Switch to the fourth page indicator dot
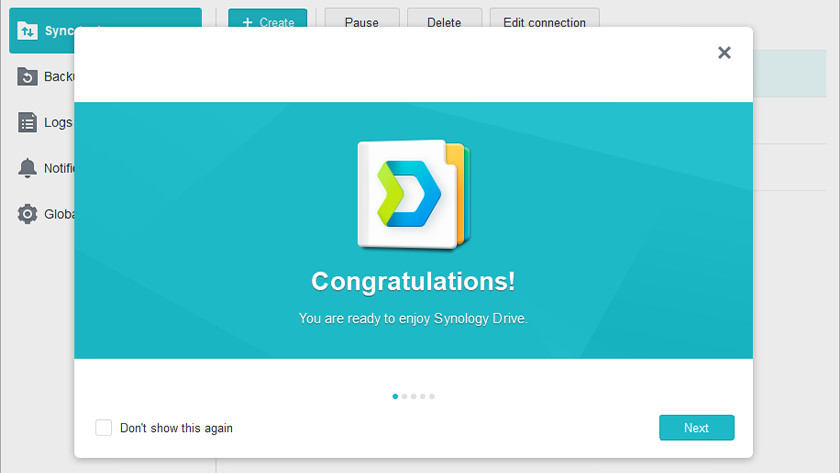Screen dimensions: 840x473 [x=423, y=397]
